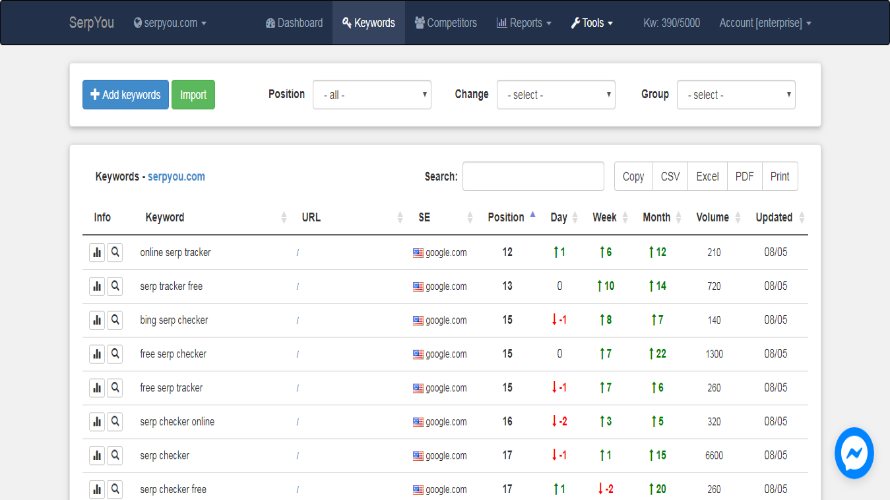The height and width of the screenshot is (500, 890).
Task: Click the keyword Search input field
Action: (x=532, y=176)
